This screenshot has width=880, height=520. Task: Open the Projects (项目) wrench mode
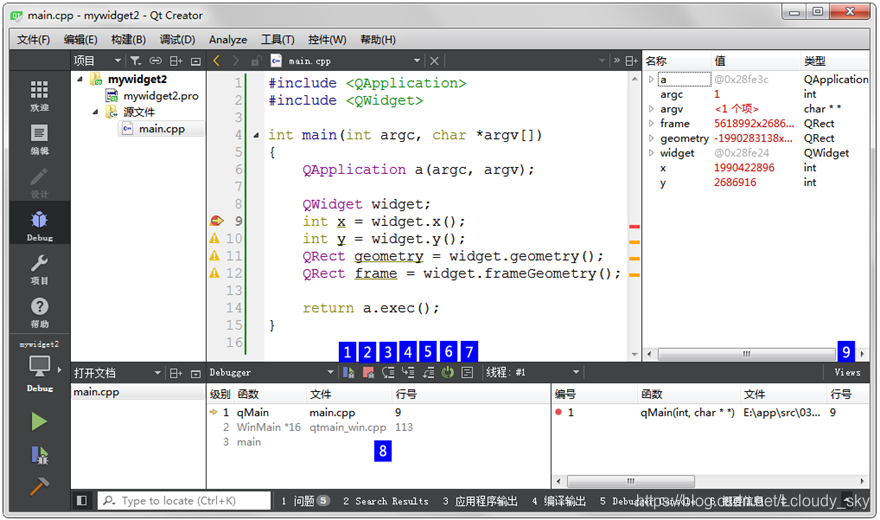[39, 269]
